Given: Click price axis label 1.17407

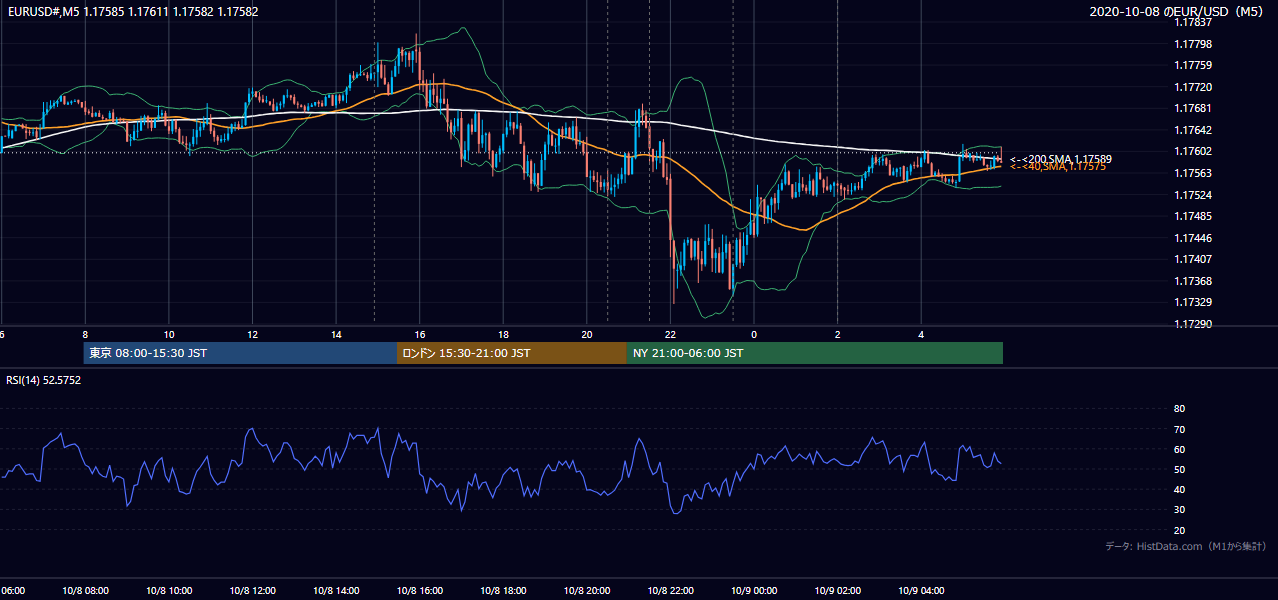Looking at the screenshot, I should click(x=1193, y=259).
